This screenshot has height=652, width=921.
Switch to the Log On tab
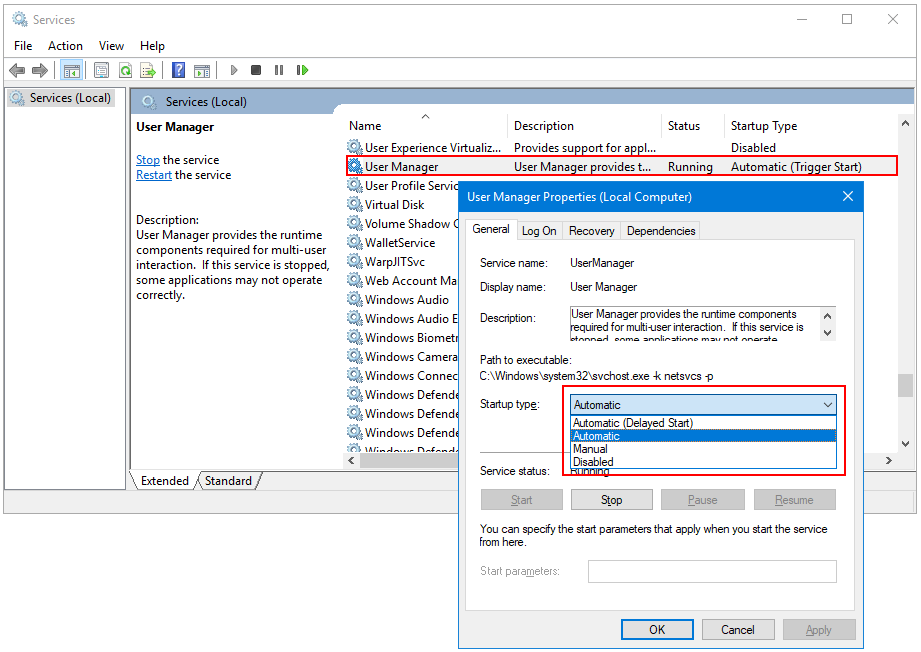pos(539,231)
